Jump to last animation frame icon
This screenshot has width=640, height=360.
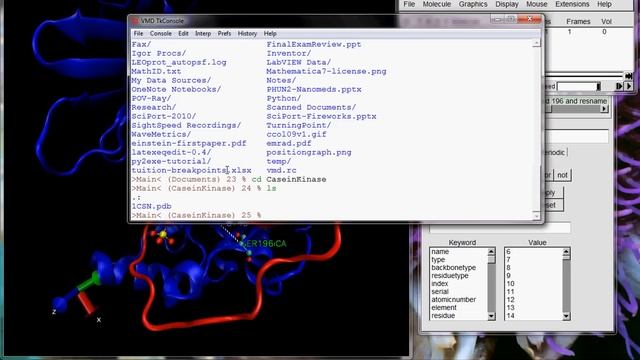(x=629, y=76)
